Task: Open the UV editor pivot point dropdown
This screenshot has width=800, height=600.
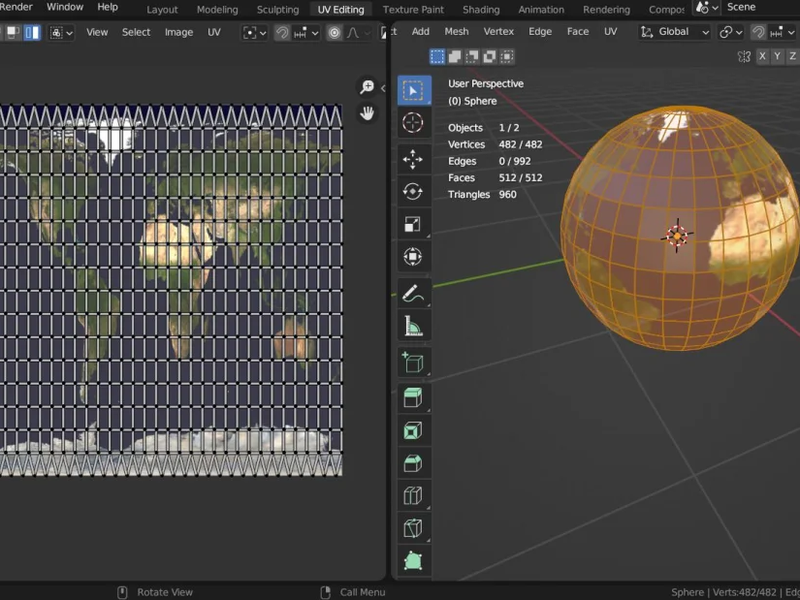Action: 254,33
